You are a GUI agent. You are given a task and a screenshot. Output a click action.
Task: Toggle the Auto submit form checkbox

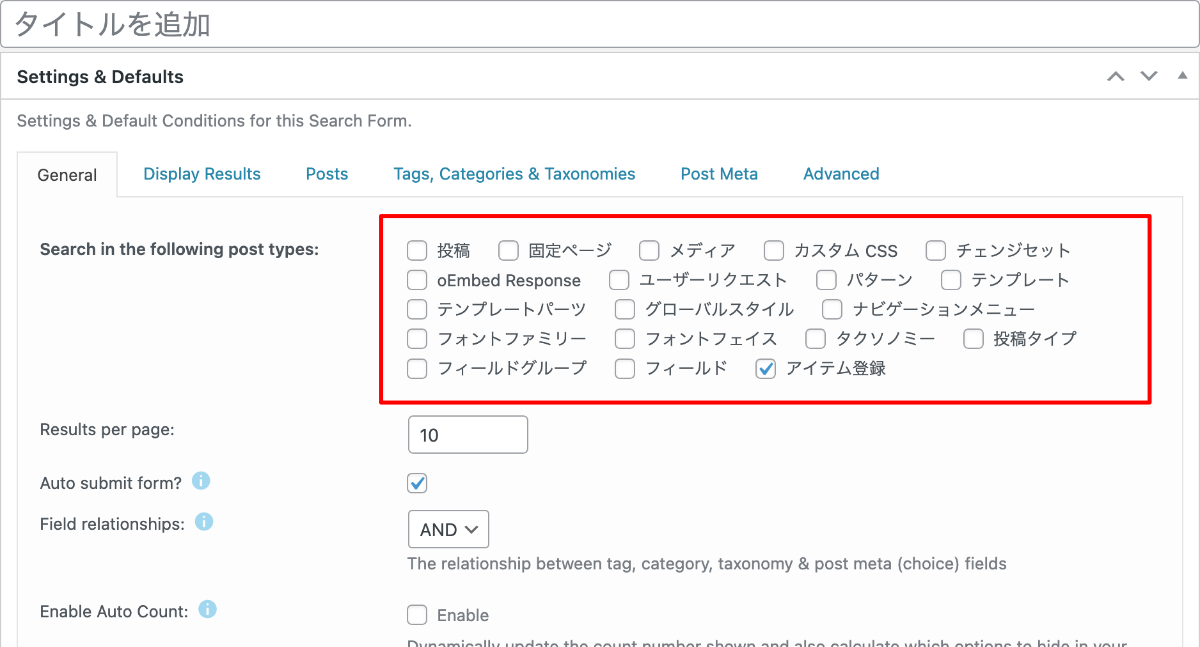pyautogui.click(x=418, y=484)
